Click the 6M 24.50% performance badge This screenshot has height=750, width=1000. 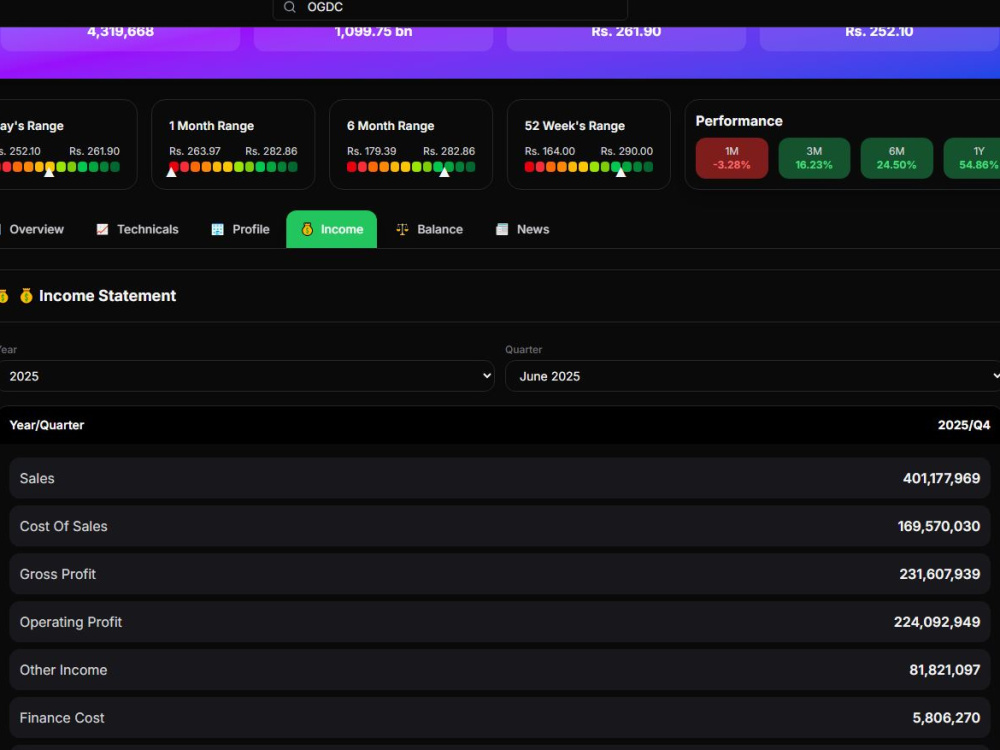pyautogui.click(x=897, y=158)
